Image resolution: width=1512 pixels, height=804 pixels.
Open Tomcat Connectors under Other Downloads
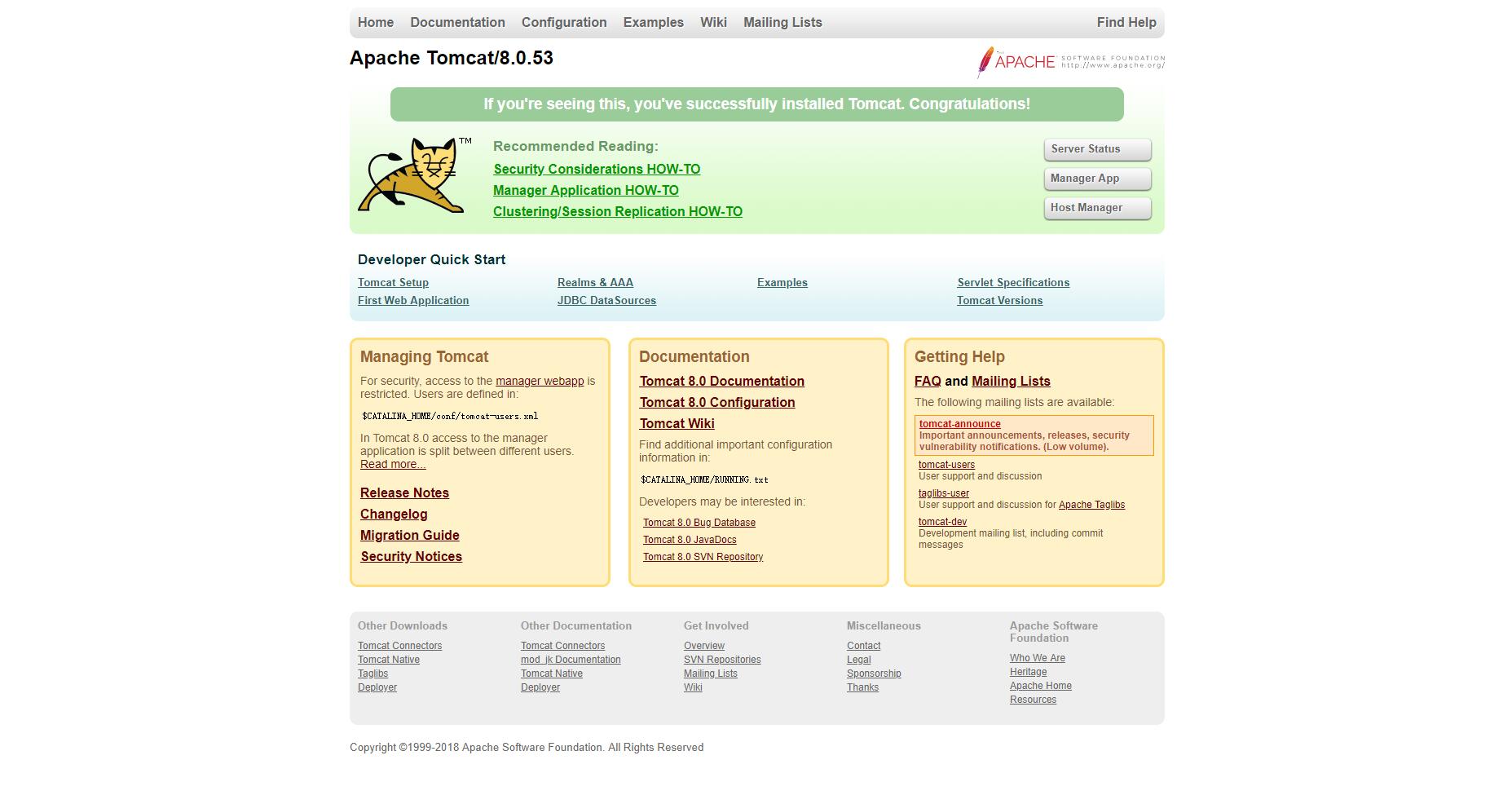coord(399,646)
